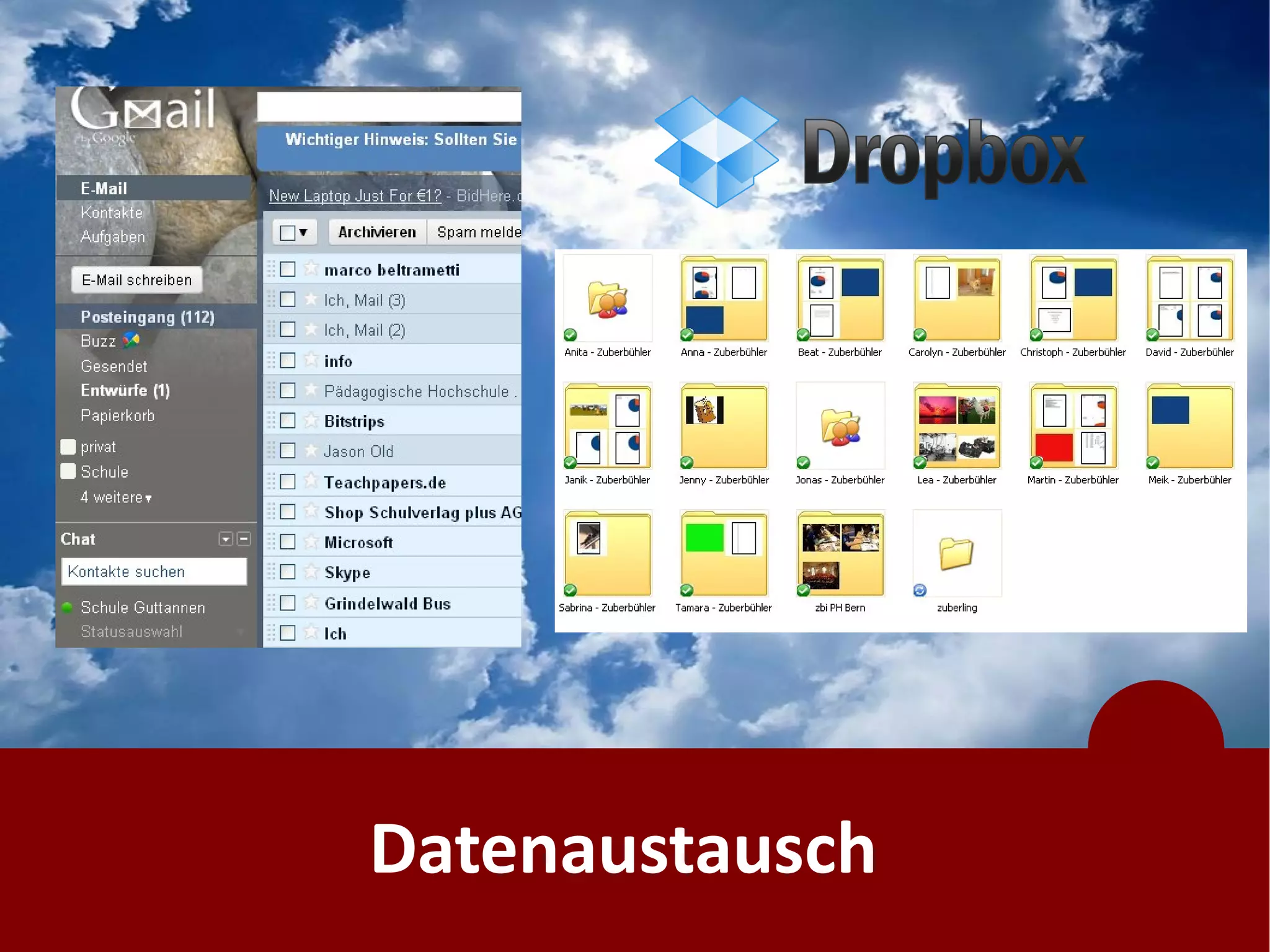Click the Kontakte suchen search field
The height and width of the screenshot is (952, 1270).
coord(154,571)
